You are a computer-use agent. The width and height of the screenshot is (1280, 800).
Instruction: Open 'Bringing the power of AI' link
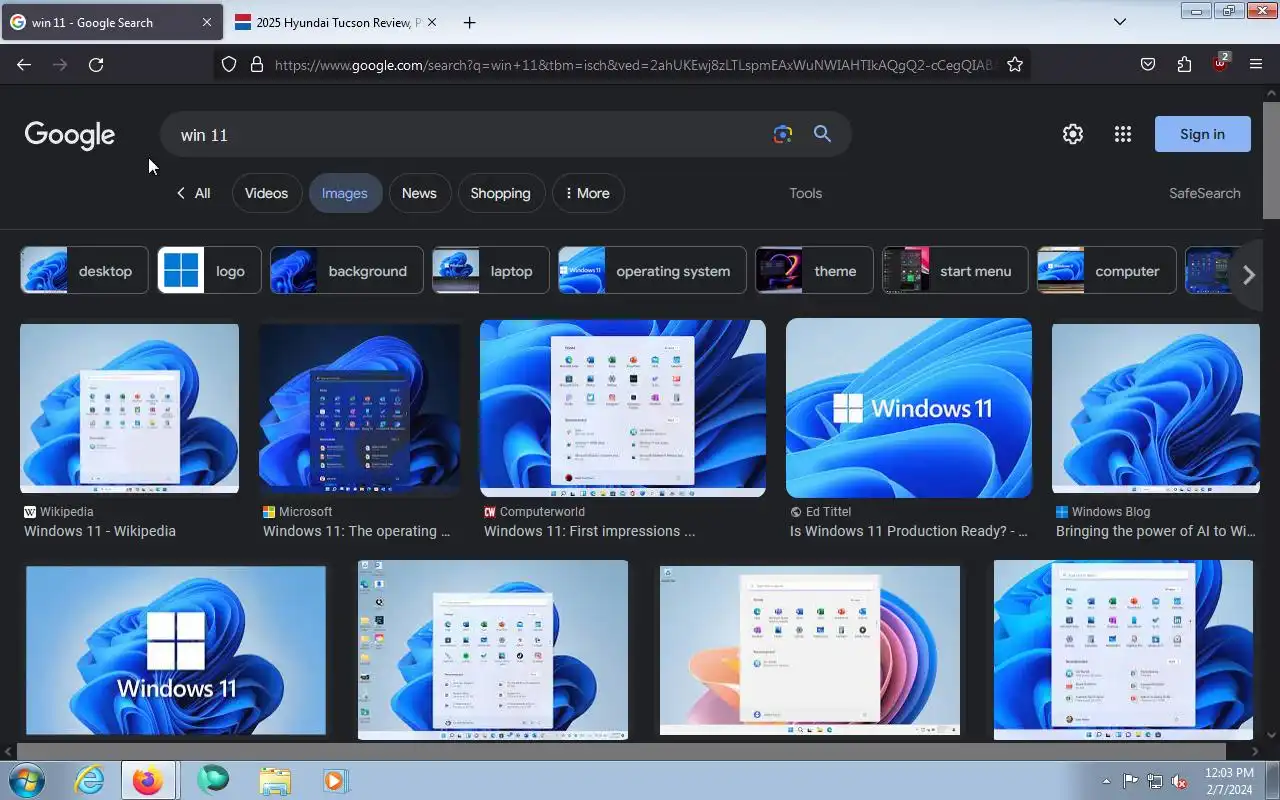pyautogui.click(x=1156, y=531)
